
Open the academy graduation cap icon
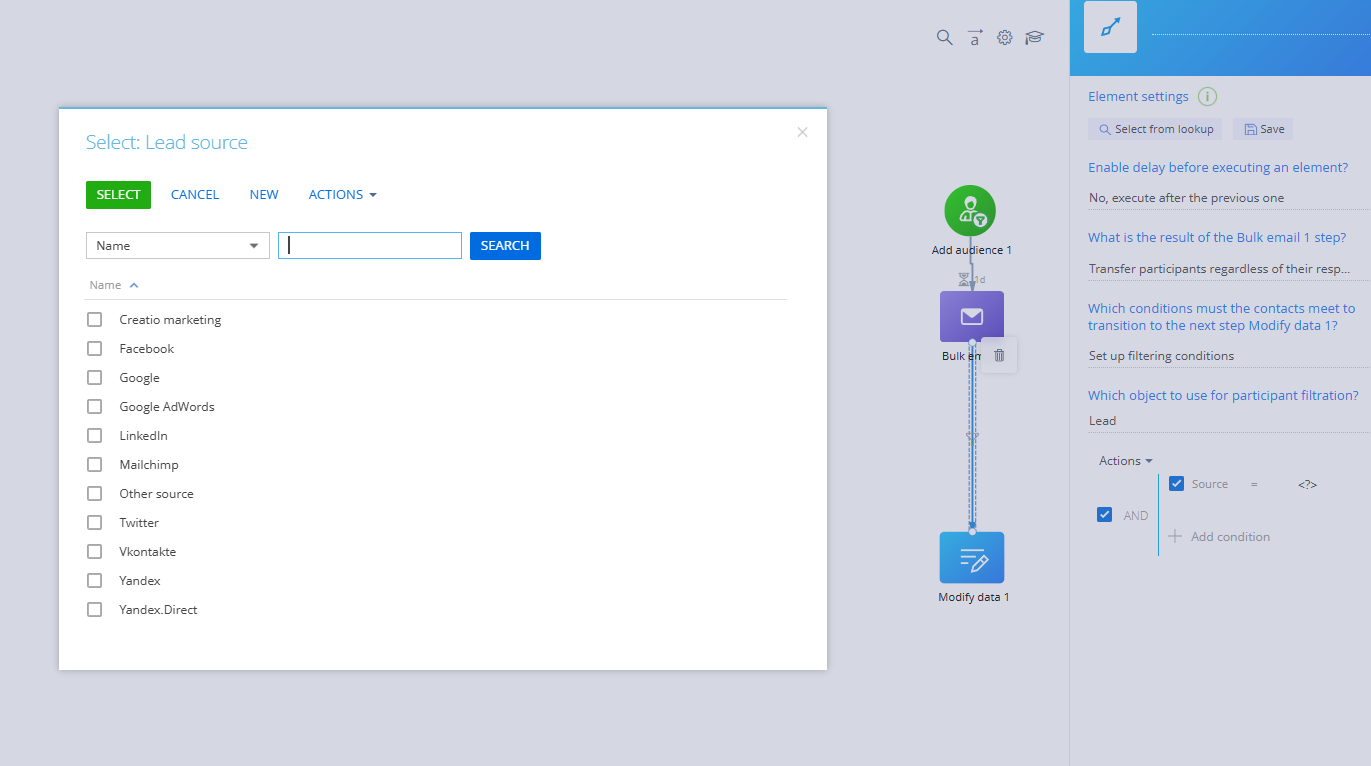1034,38
